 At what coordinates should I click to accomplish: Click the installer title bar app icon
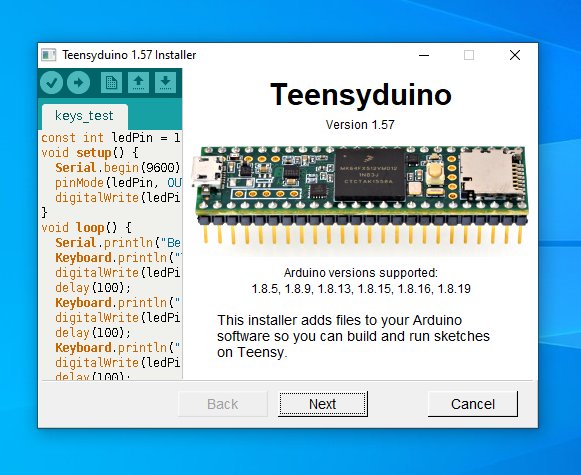coord(49,55)
